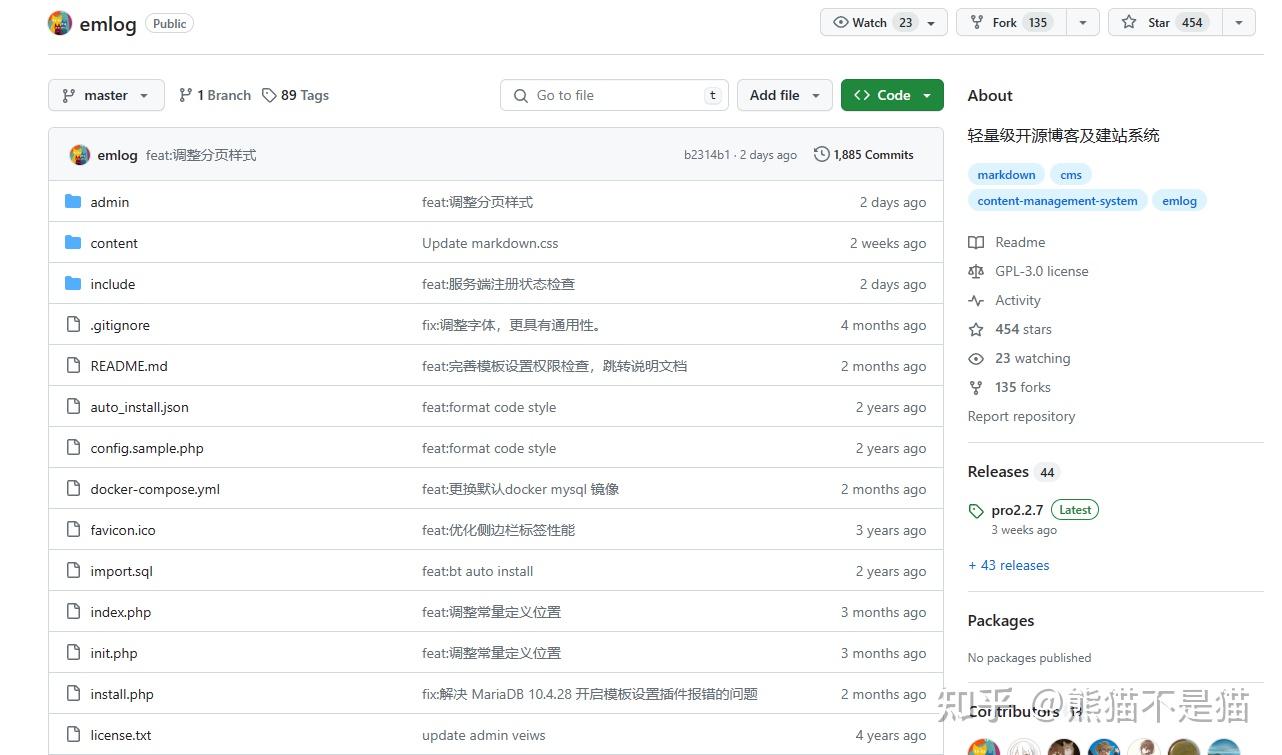Expand the master branch dropdown
Viewport: 1282px width, 755px height.
[x=106, y=95]
